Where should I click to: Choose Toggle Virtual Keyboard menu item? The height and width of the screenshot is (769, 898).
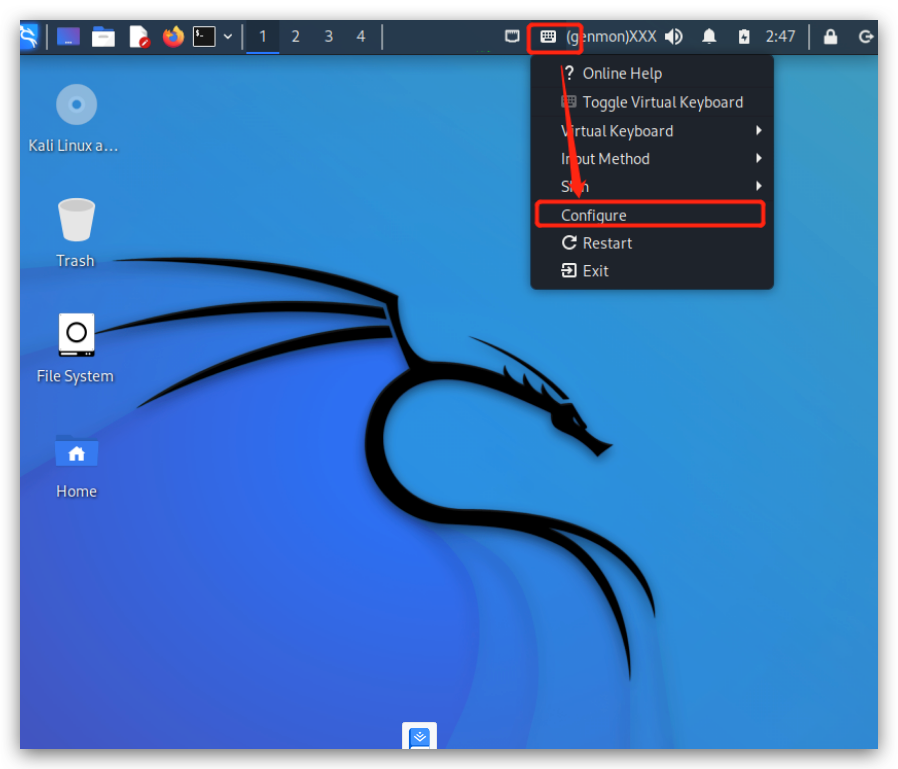(x=652, y=102)
